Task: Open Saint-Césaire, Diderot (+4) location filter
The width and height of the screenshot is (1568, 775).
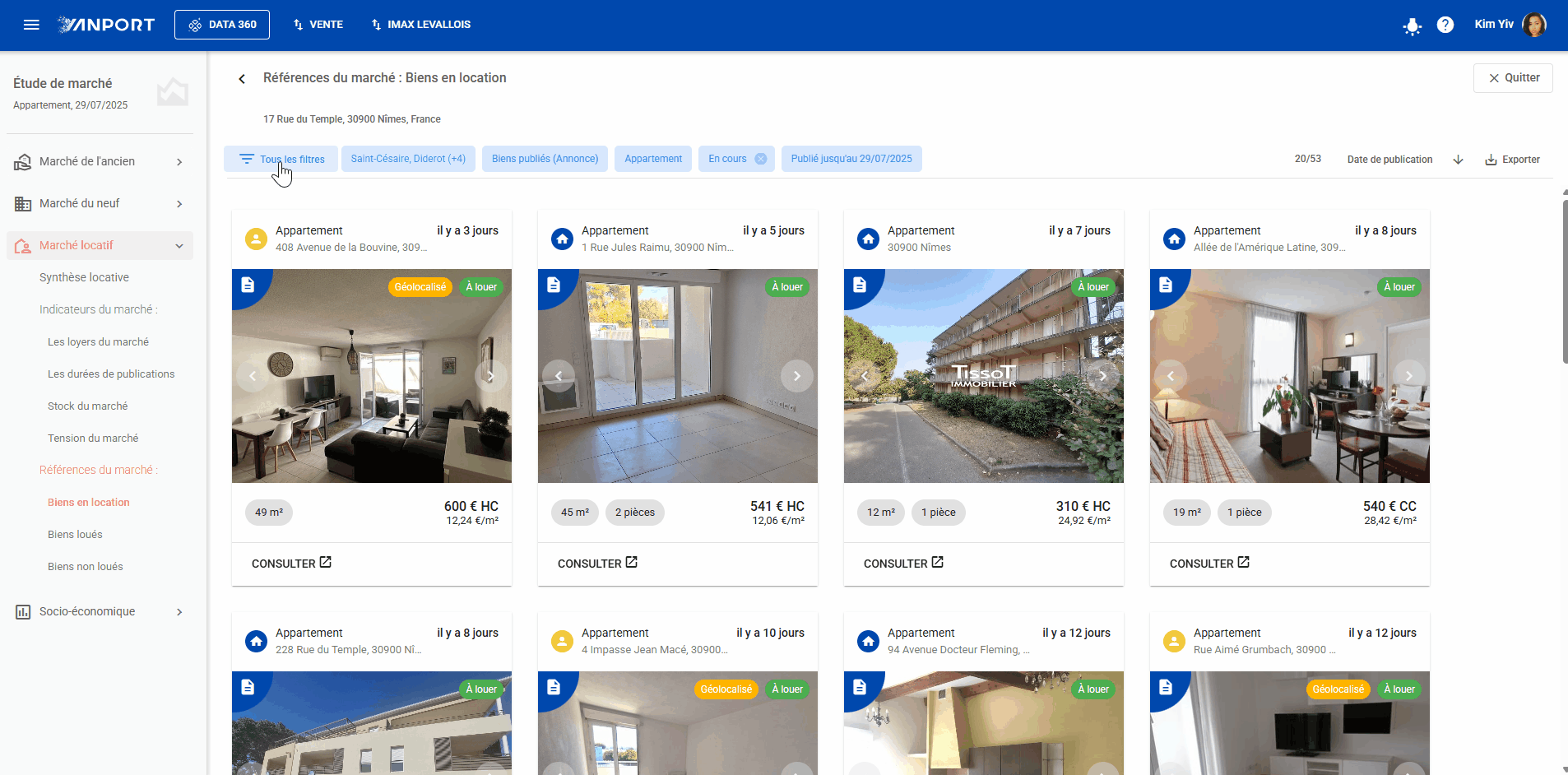Action: tap(408, 159)
